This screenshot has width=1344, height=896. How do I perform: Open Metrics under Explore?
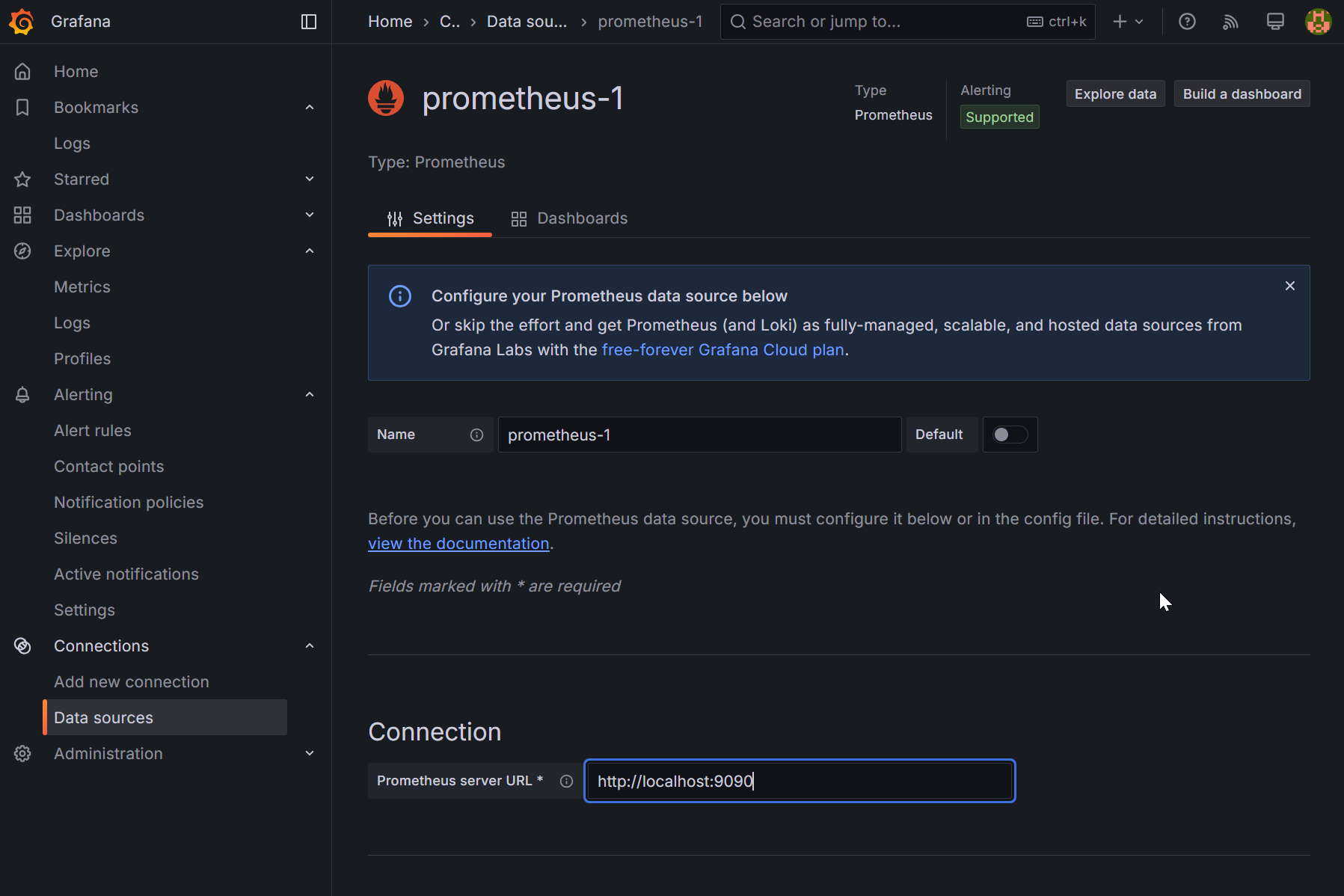pos(82,287)
